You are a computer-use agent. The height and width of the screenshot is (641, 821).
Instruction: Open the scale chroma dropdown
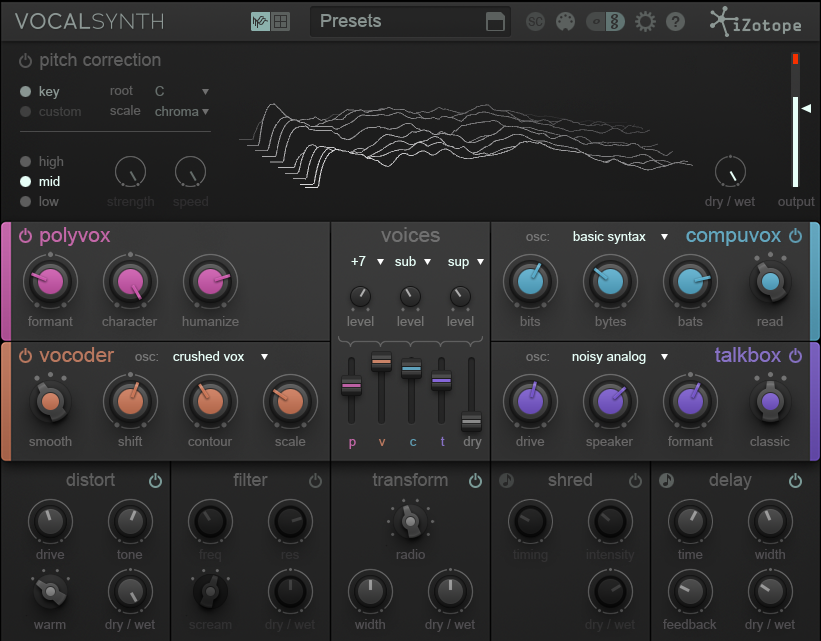(182, 112)
